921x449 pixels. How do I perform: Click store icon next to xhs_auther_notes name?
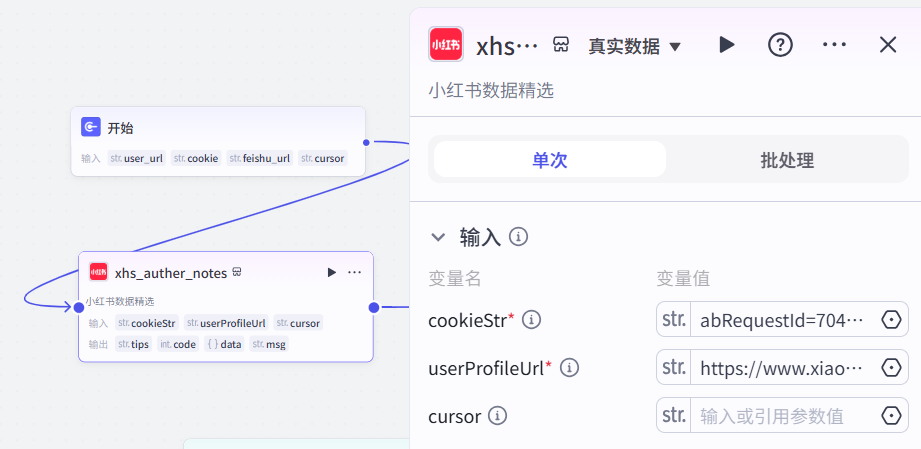tap(237, 272)
